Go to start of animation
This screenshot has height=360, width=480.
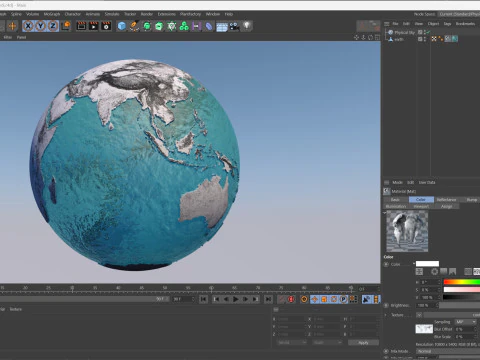click(x=204, y=299)
